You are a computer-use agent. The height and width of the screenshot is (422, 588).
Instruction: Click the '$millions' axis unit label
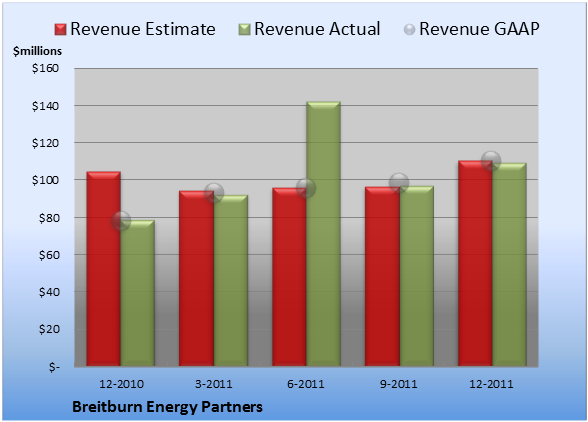coord(37,51)
